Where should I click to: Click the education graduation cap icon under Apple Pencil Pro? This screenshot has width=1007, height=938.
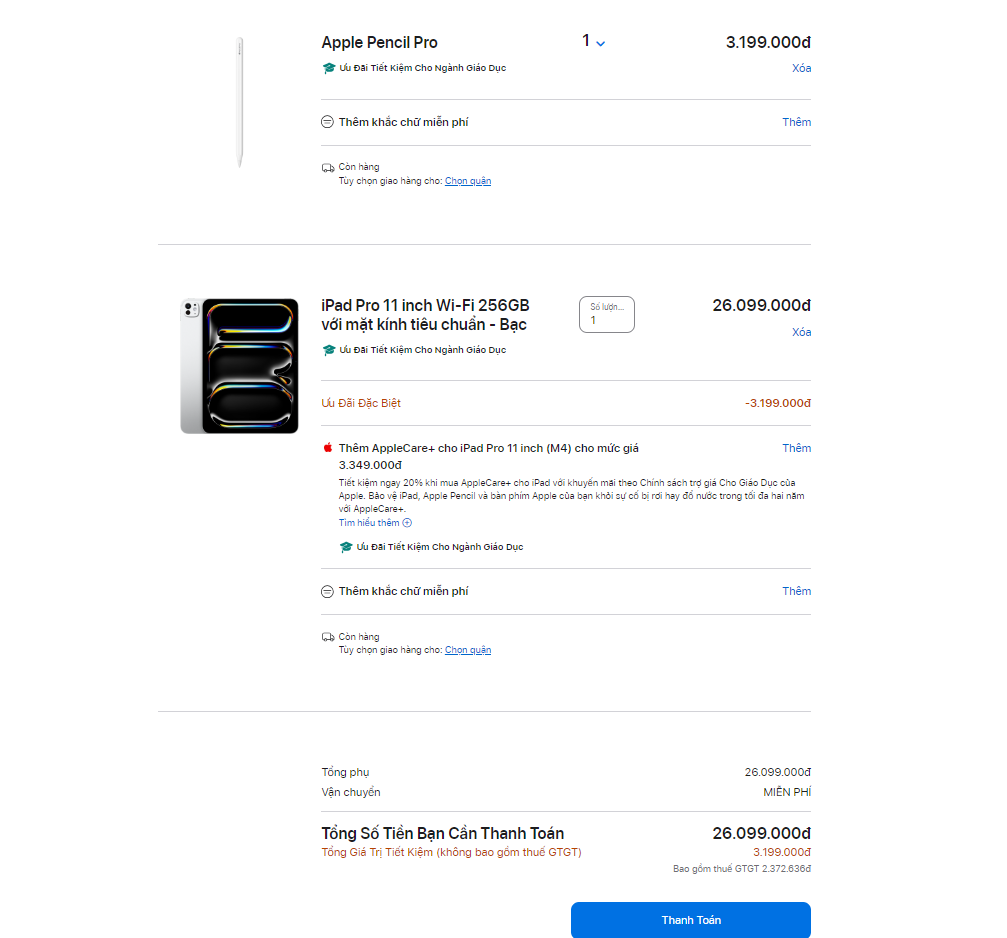[329, 68]
